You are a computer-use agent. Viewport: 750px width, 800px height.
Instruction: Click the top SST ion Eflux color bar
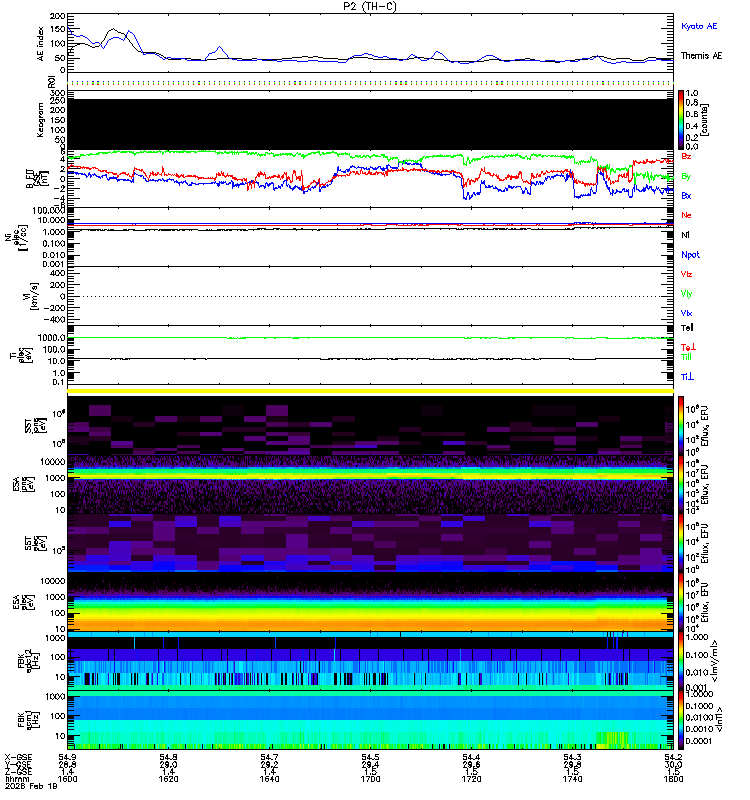[x=681, y=425]
